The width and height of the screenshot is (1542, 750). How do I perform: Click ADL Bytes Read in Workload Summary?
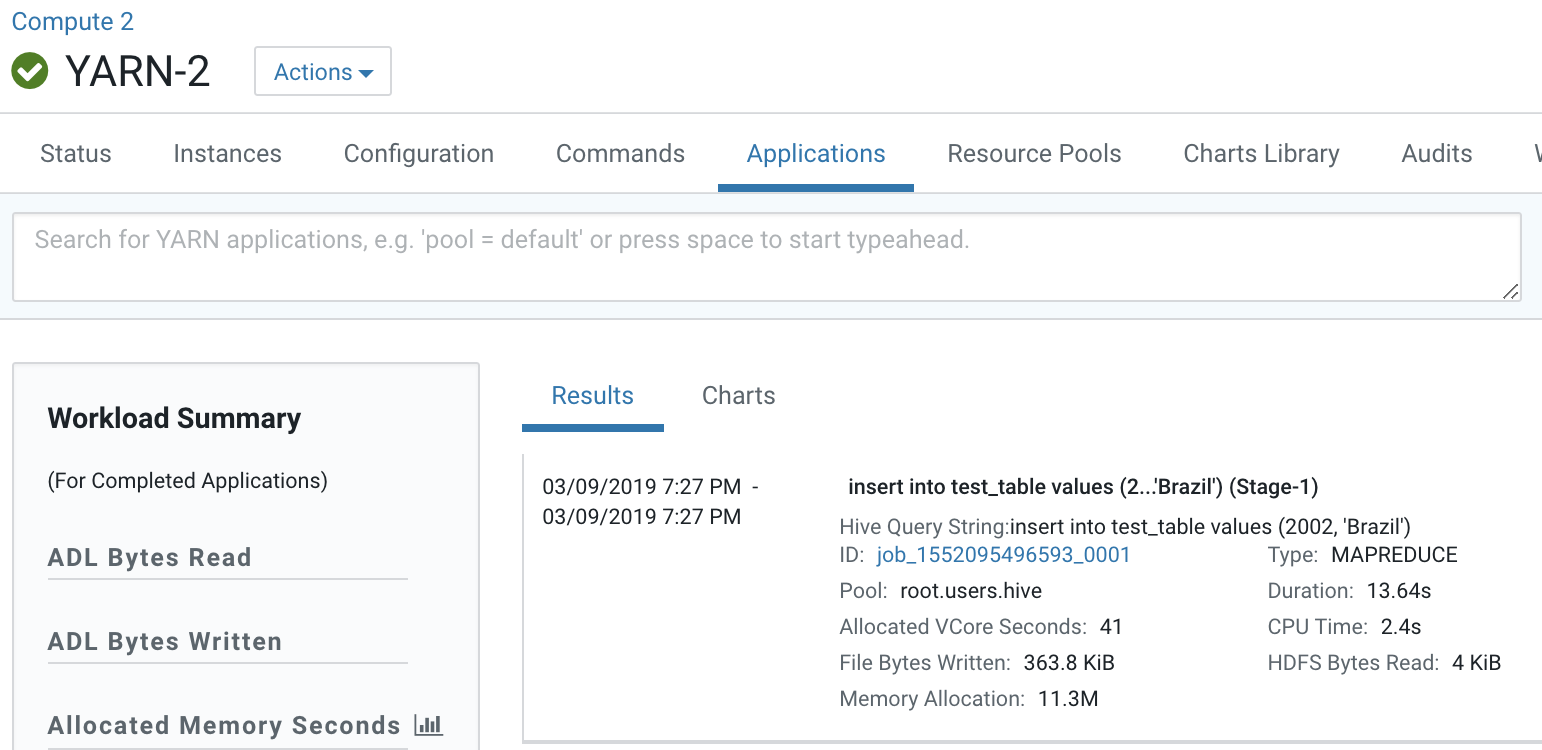tap(149, 558)
